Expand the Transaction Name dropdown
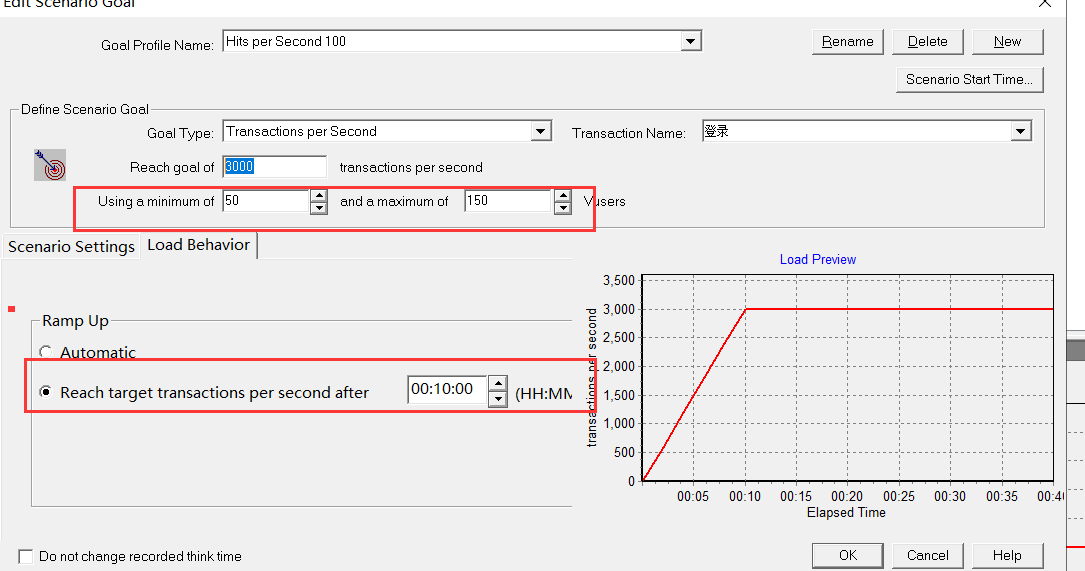 (x=1020, y=131)
